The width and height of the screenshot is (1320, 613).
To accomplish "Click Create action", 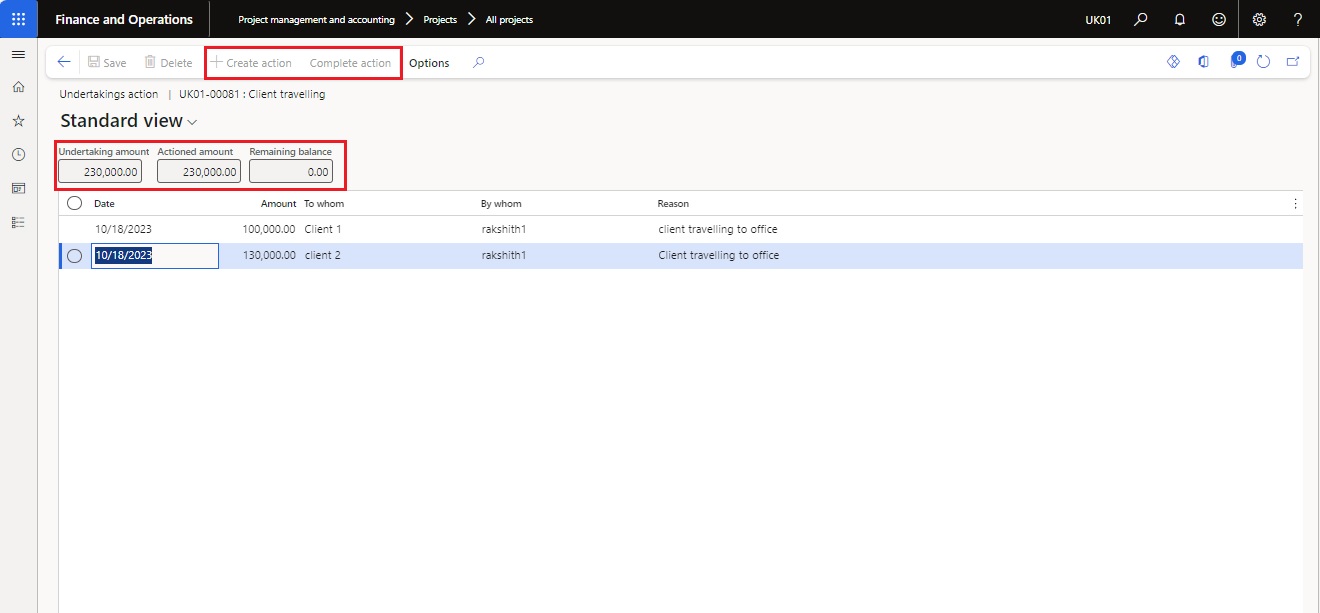I will (x=251, y=62).
